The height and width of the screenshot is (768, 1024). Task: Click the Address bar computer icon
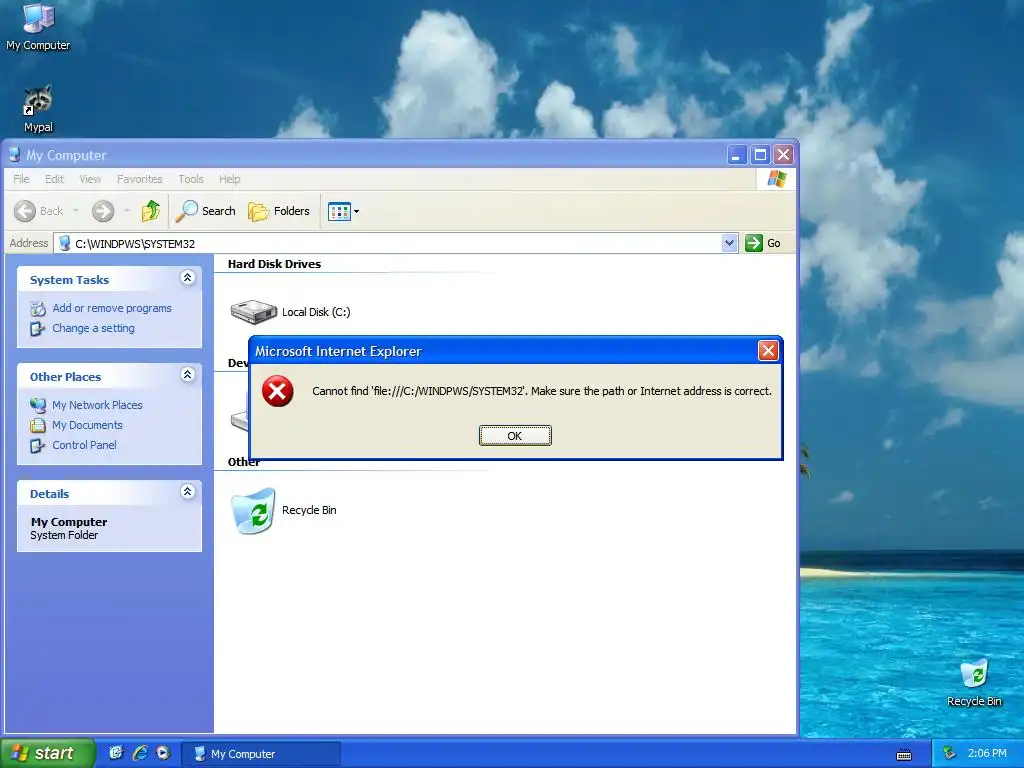click(x=64, y=244)
